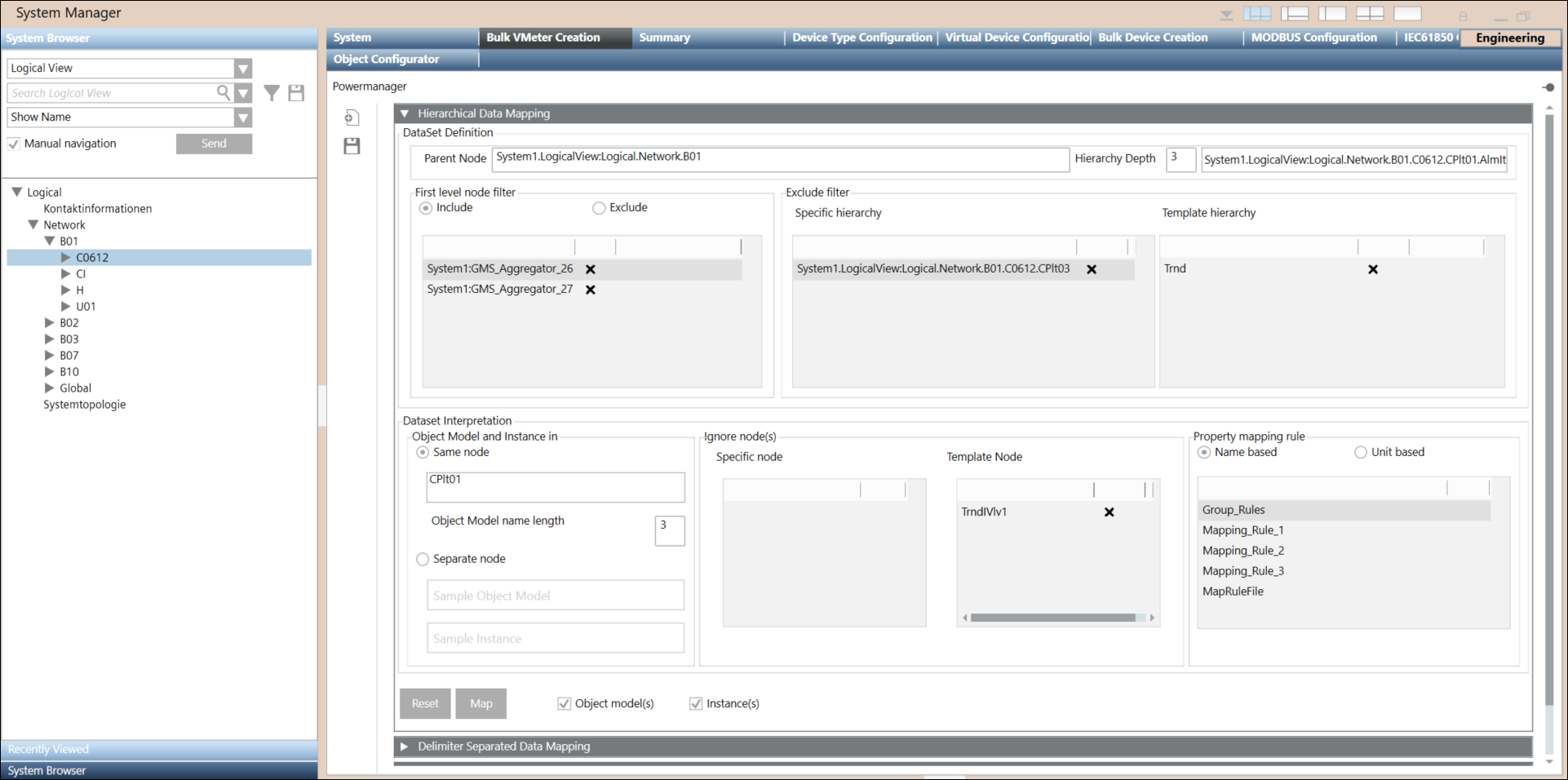The image size is (1568, 780).
Task: Choose the Unit based mapping rule
Action: click(x=1360, y=452)
